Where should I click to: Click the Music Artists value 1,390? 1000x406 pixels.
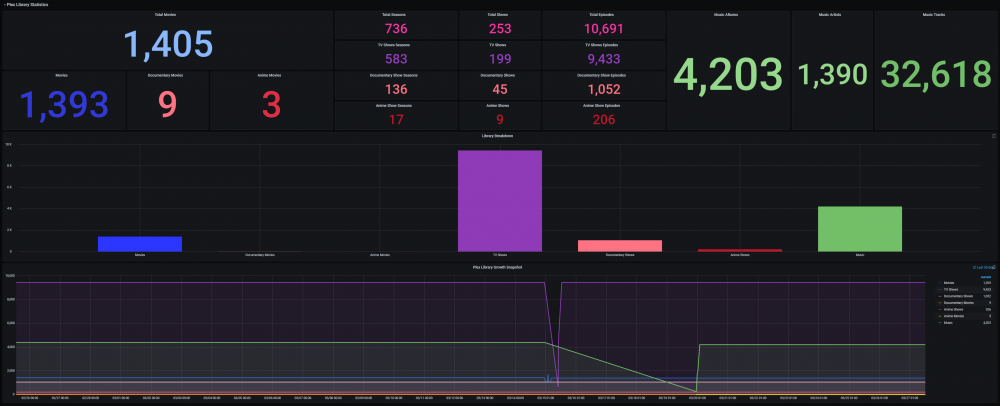832,75
